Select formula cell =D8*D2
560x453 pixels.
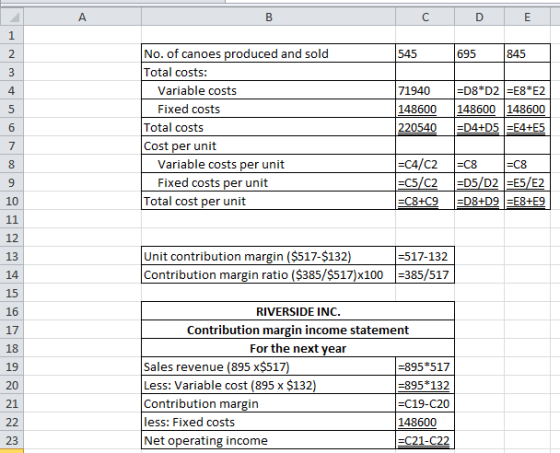point(479,90)
